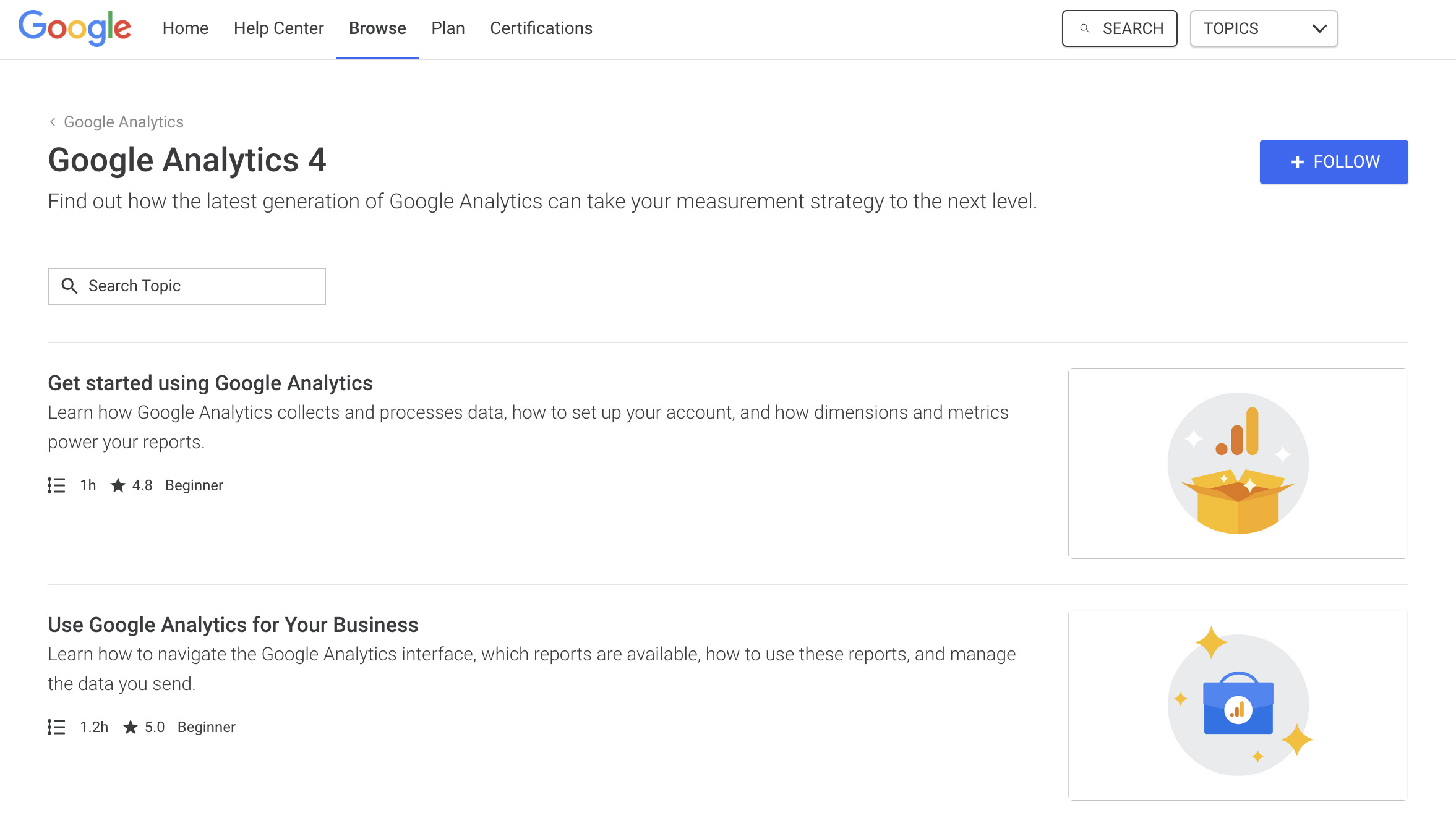
Task: Click Get started course description text
Action: (528, 427)
